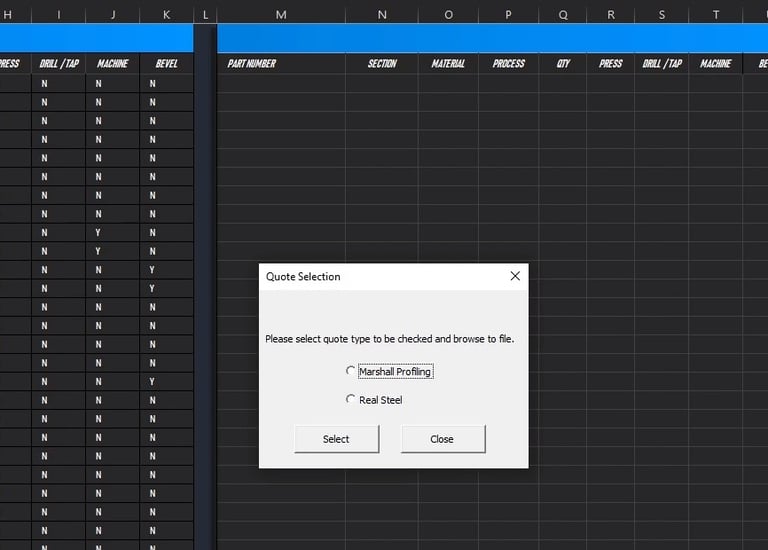The width and height of the screenshot is (768, 550).
Task: Select column P header
Action: point(508,15)
